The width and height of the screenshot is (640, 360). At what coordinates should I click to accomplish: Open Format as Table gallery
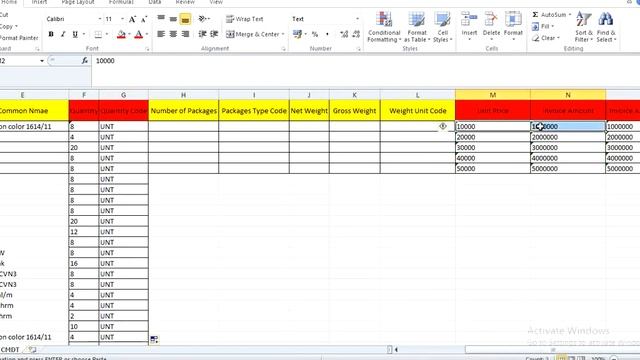(x=417, y=27)
